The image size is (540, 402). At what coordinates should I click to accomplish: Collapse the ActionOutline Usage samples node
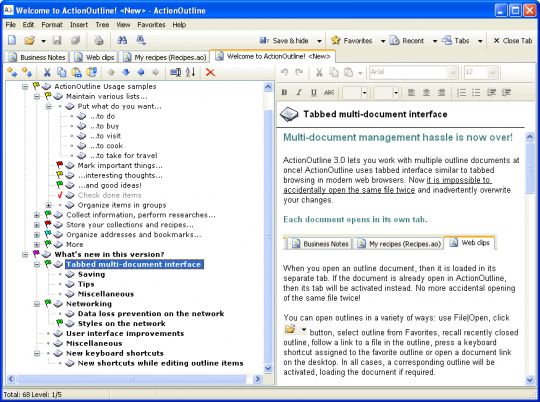click(x=25, y=86)
